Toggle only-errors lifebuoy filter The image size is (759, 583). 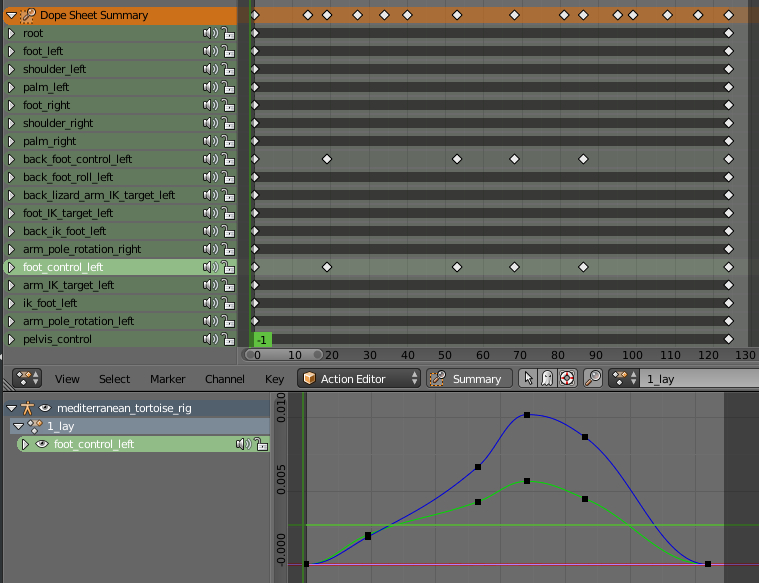tap(567, 379)
